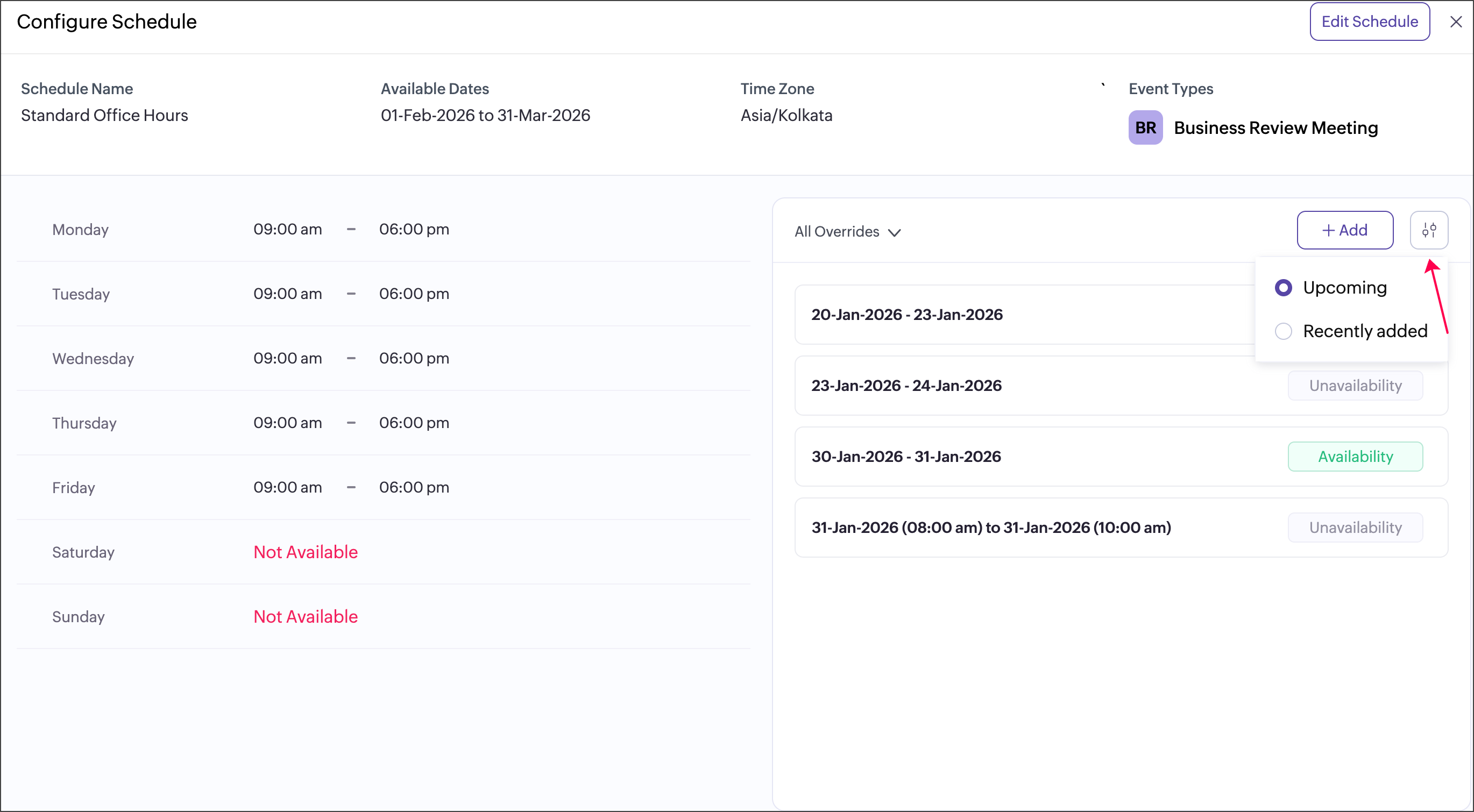Viewport: 1474px width, 812px height.
Task: Open the 20-Jan-2026 - 23-Jan-2026 override
Action: [x=907, y=315]
